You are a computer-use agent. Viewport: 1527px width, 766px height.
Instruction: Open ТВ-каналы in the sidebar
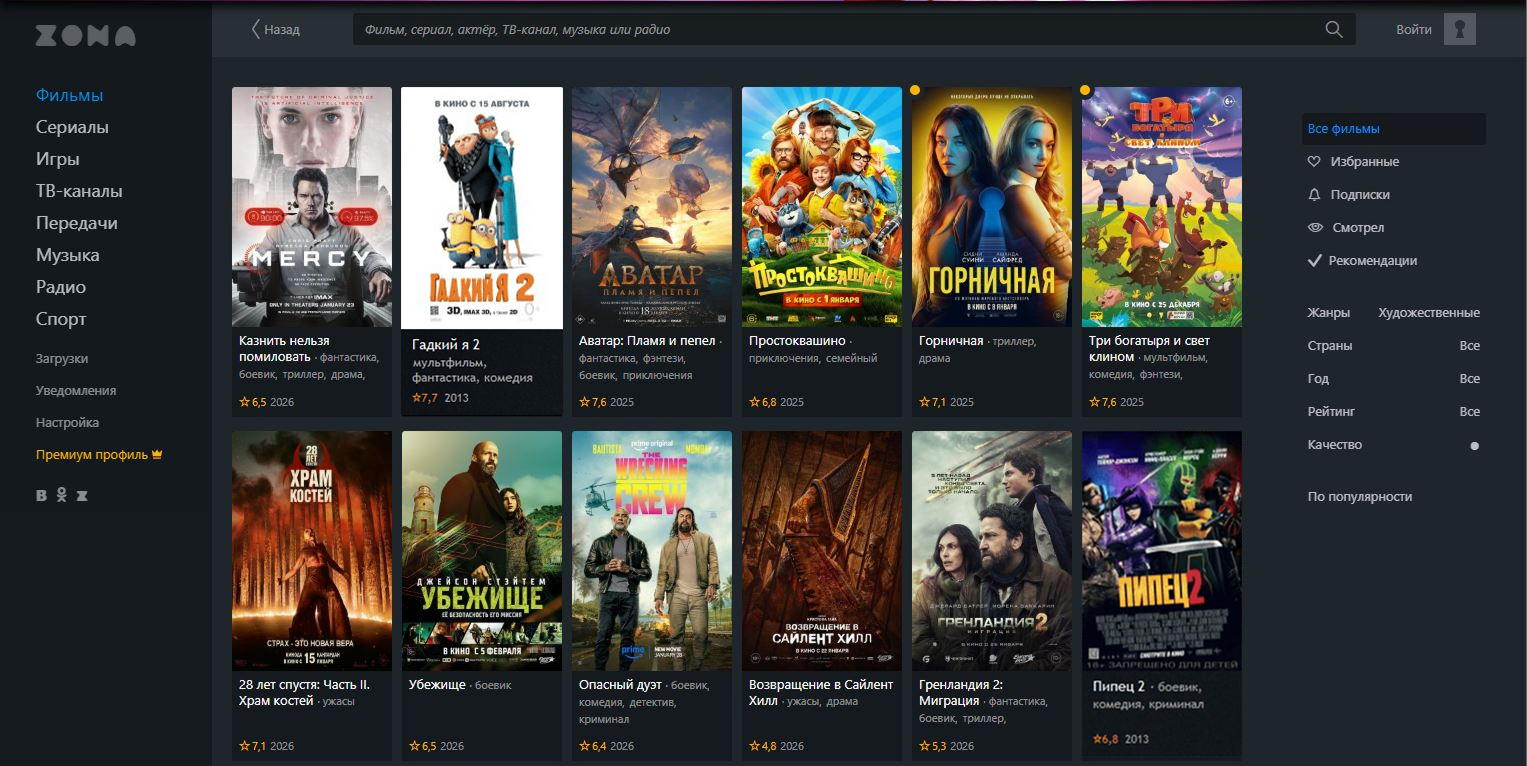point(79,192)
